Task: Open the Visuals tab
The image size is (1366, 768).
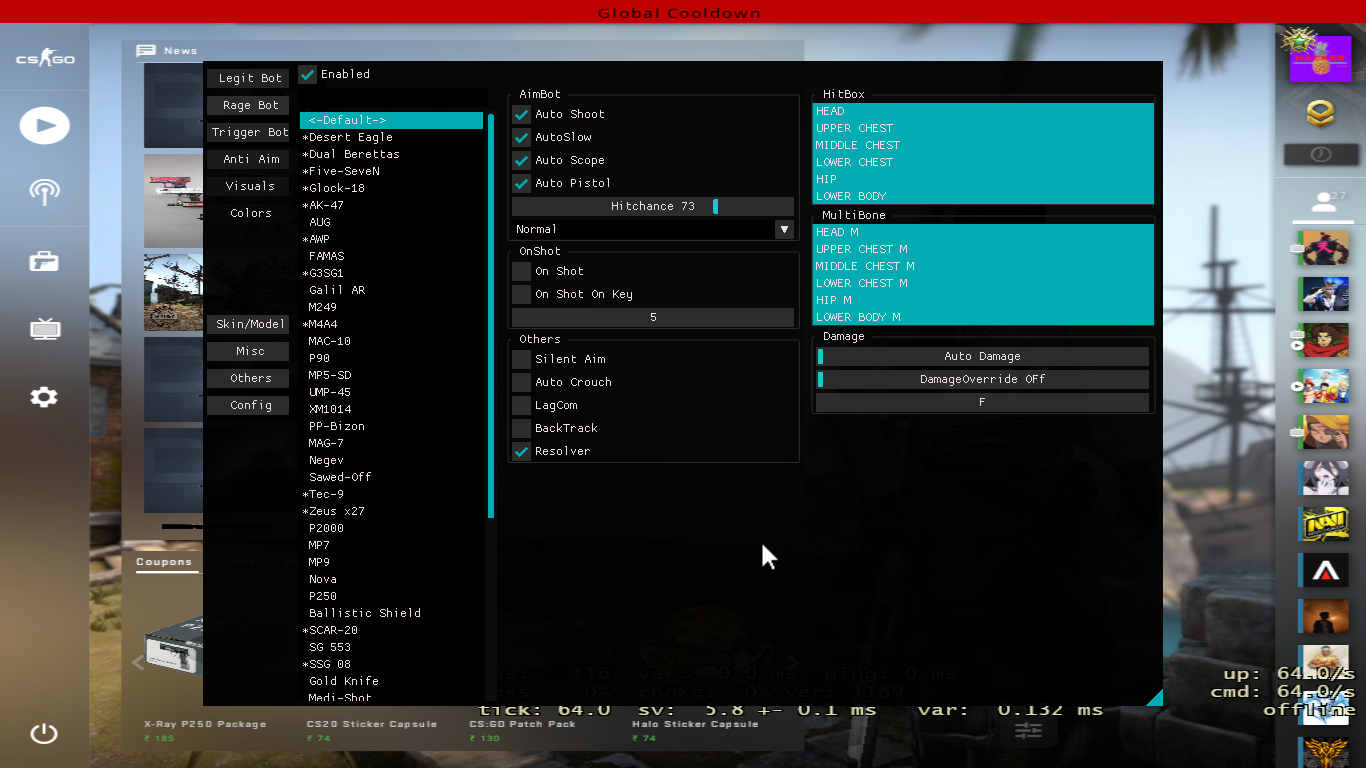Action: 249,186
